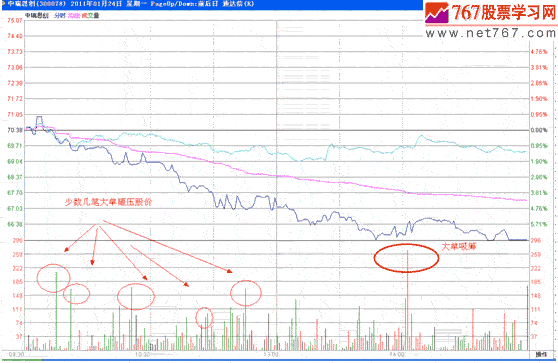Click the 09:30 time axis label
This screenshot has width=558, height=363.
[x=16, y=354]
